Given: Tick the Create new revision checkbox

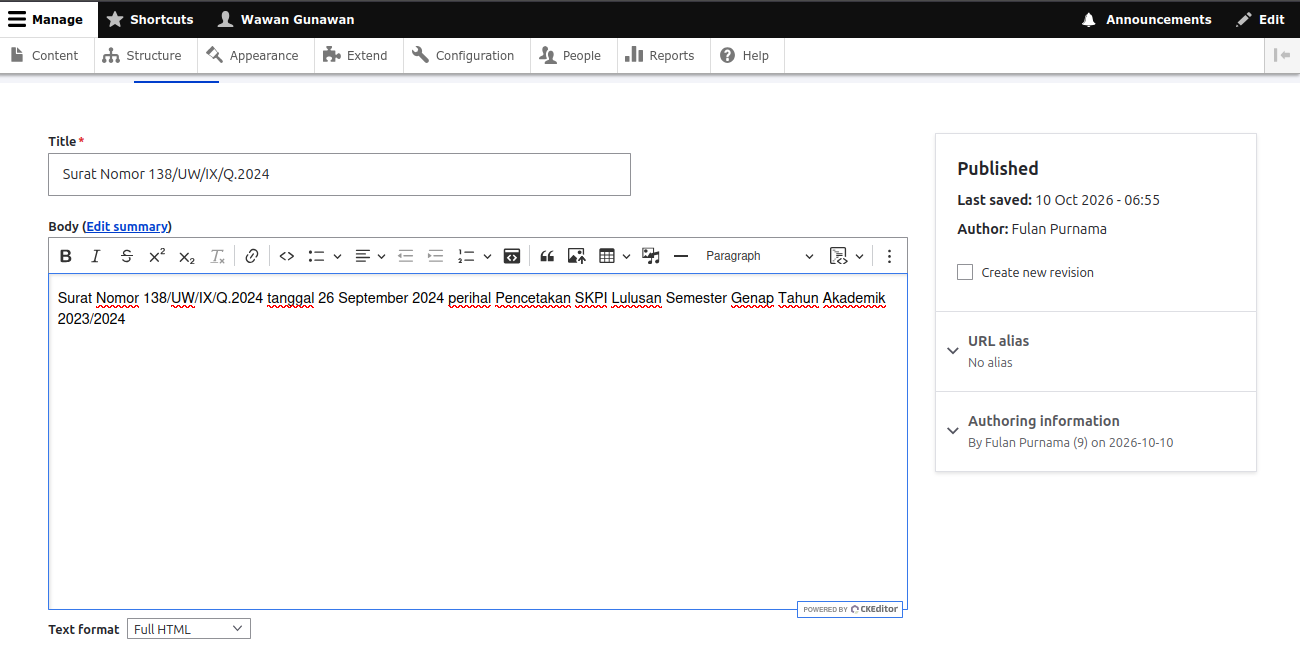Looking at the screenshot, I should 965,272.
